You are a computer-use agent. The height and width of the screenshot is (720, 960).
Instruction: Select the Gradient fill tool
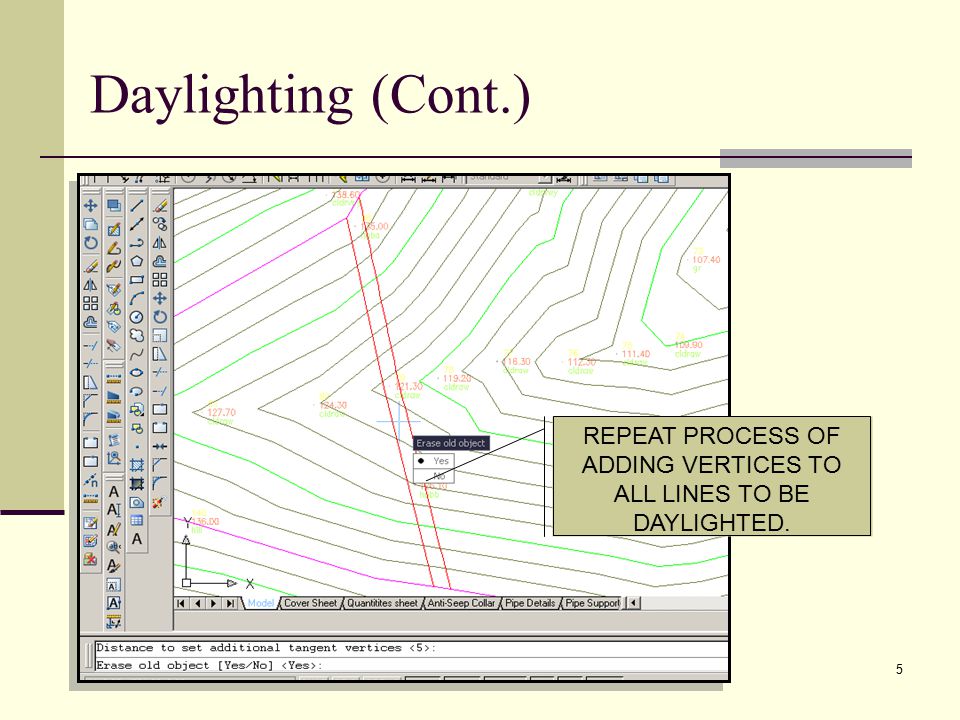[137, 484]
